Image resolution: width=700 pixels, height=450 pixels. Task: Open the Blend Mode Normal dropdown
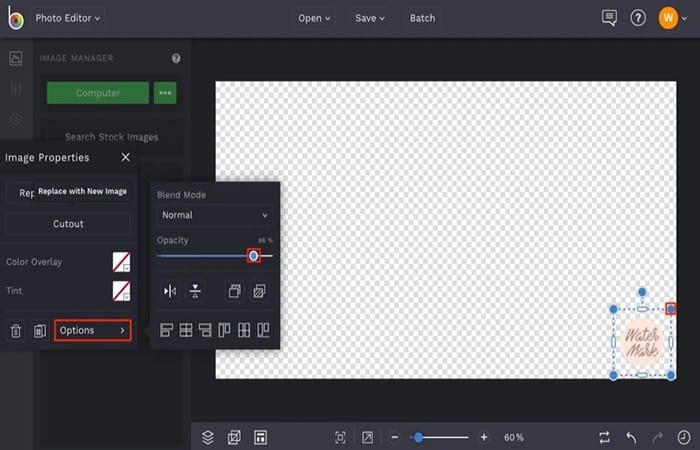coord(215,215)
